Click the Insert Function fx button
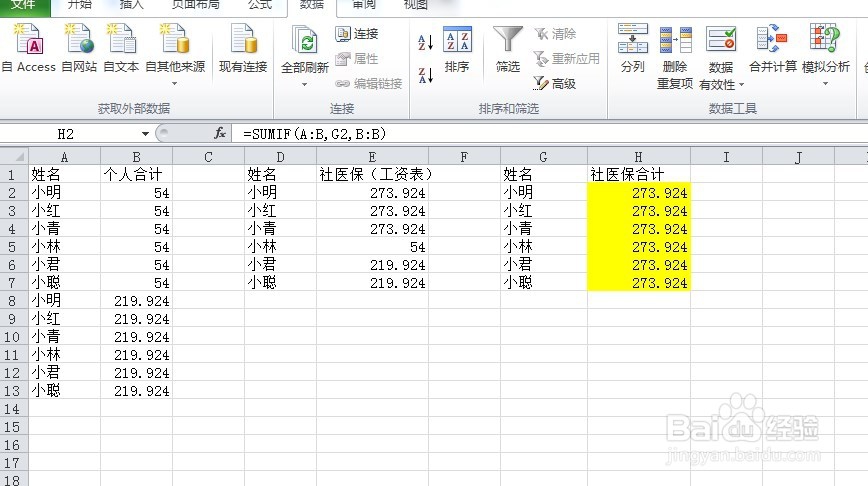This screenshot has width=868, height=486. click(x=220, y=133)
